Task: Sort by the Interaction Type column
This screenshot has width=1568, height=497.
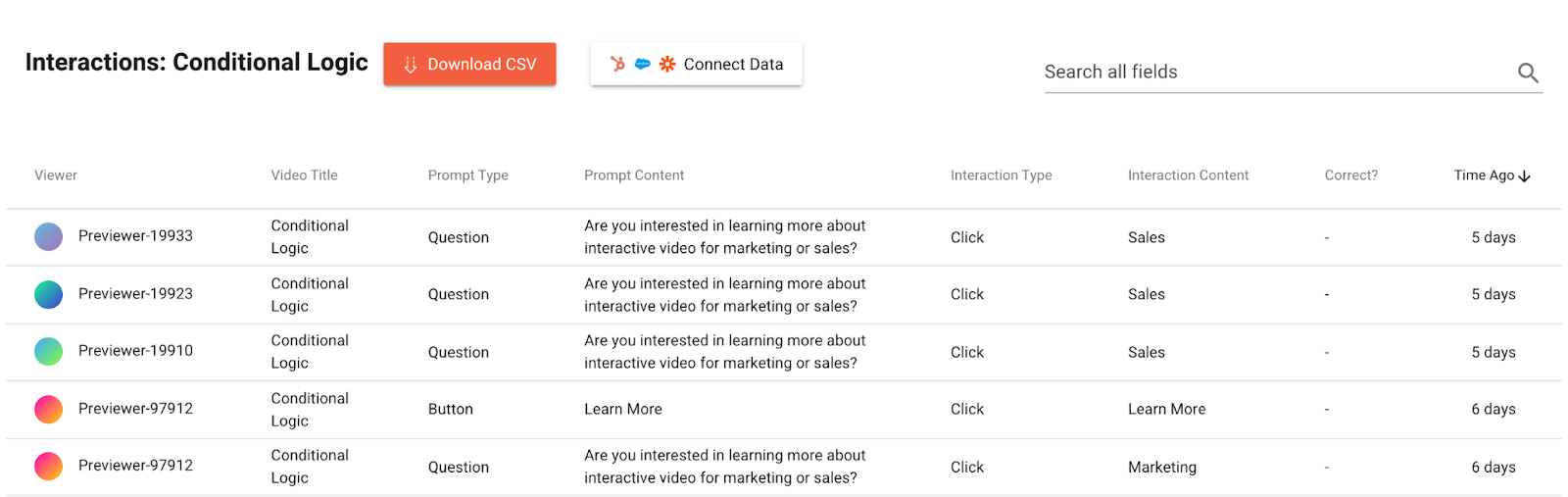Action: tap(1001, 175)
